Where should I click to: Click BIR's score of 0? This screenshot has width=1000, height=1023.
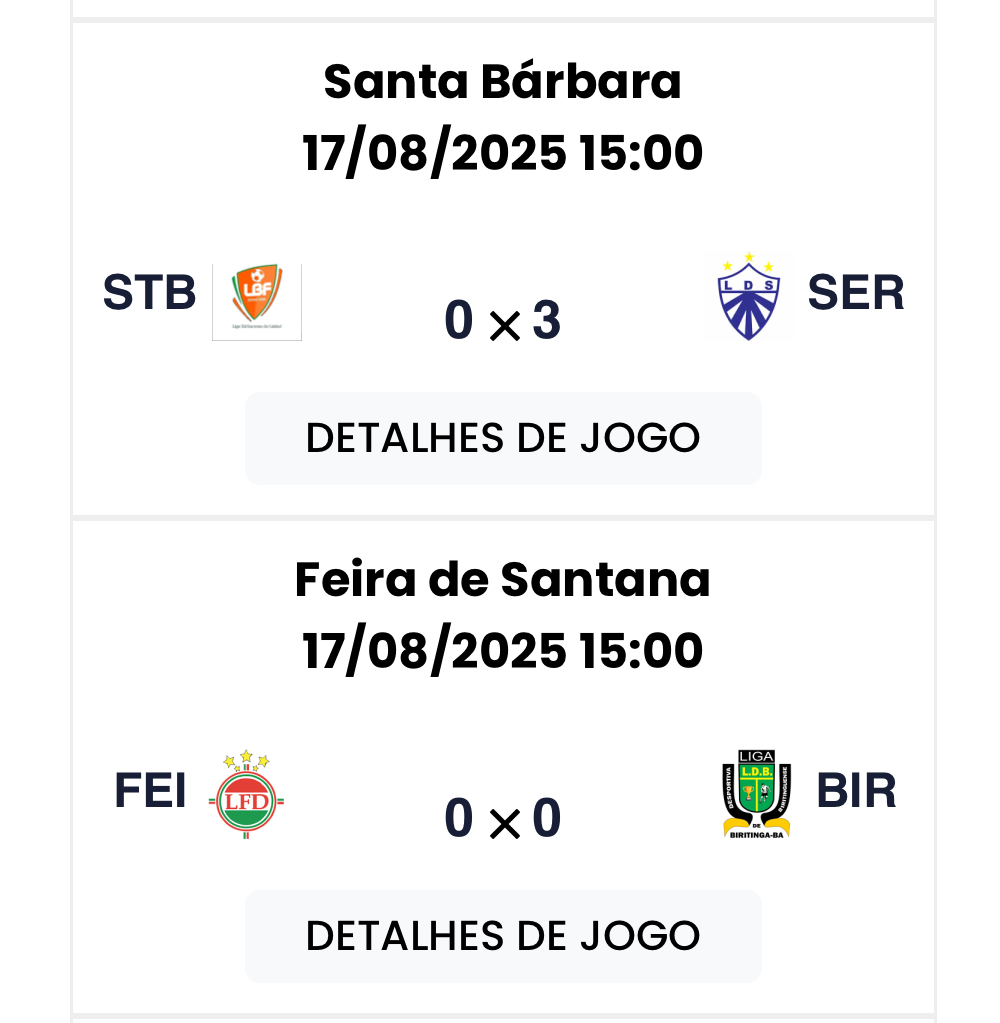click(x=547, y=818)
